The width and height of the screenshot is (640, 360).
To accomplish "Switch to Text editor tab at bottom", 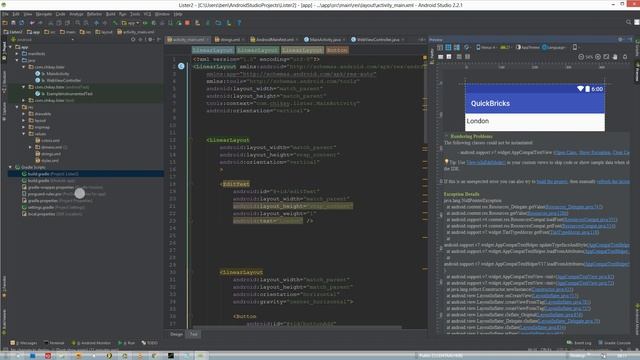I will (193, 334).
